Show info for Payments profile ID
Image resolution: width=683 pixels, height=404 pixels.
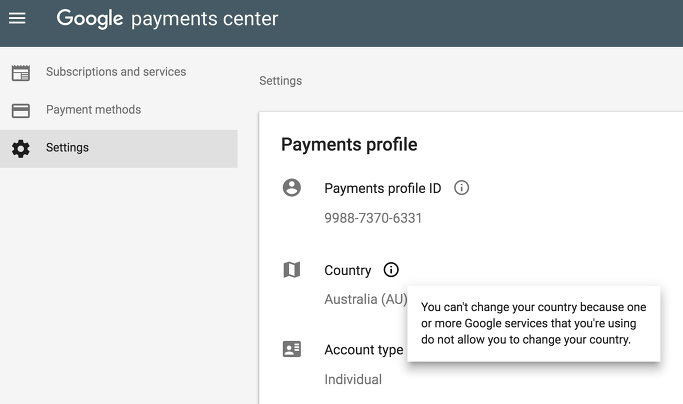pos(462,188)
